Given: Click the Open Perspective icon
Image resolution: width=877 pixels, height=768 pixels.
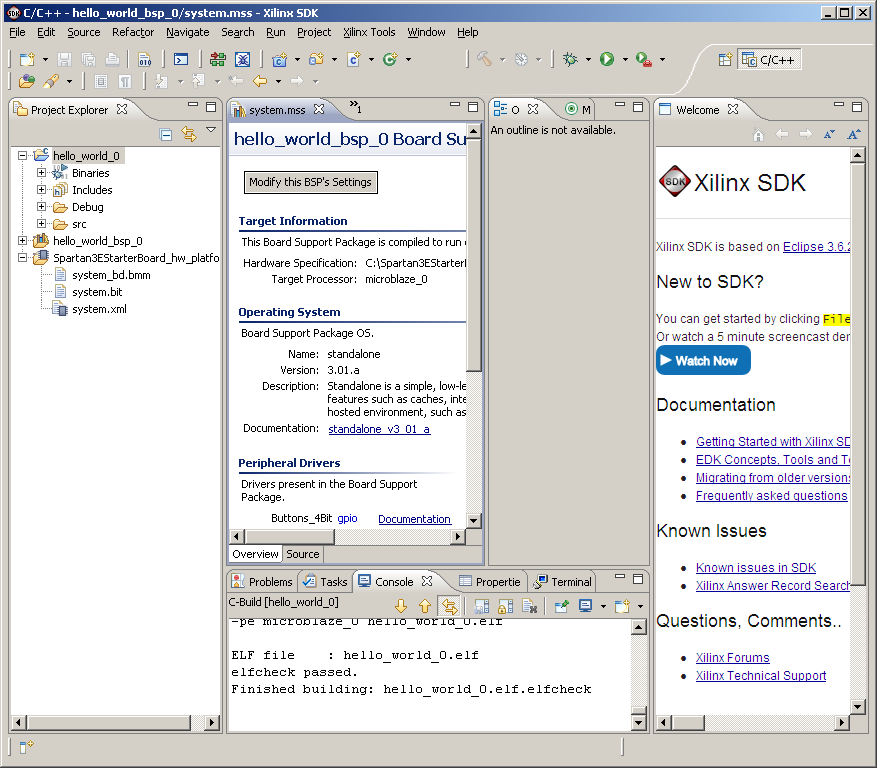Looking at the screenshot, I should pos(725,59).
